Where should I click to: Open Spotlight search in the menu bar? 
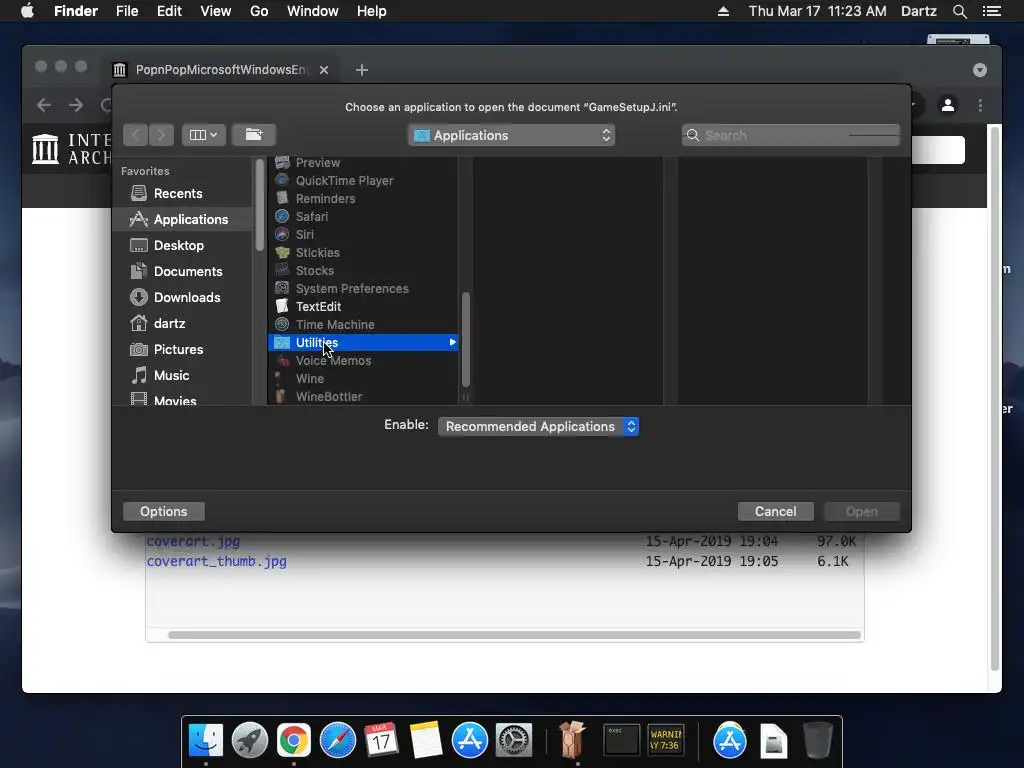point(959,11)
